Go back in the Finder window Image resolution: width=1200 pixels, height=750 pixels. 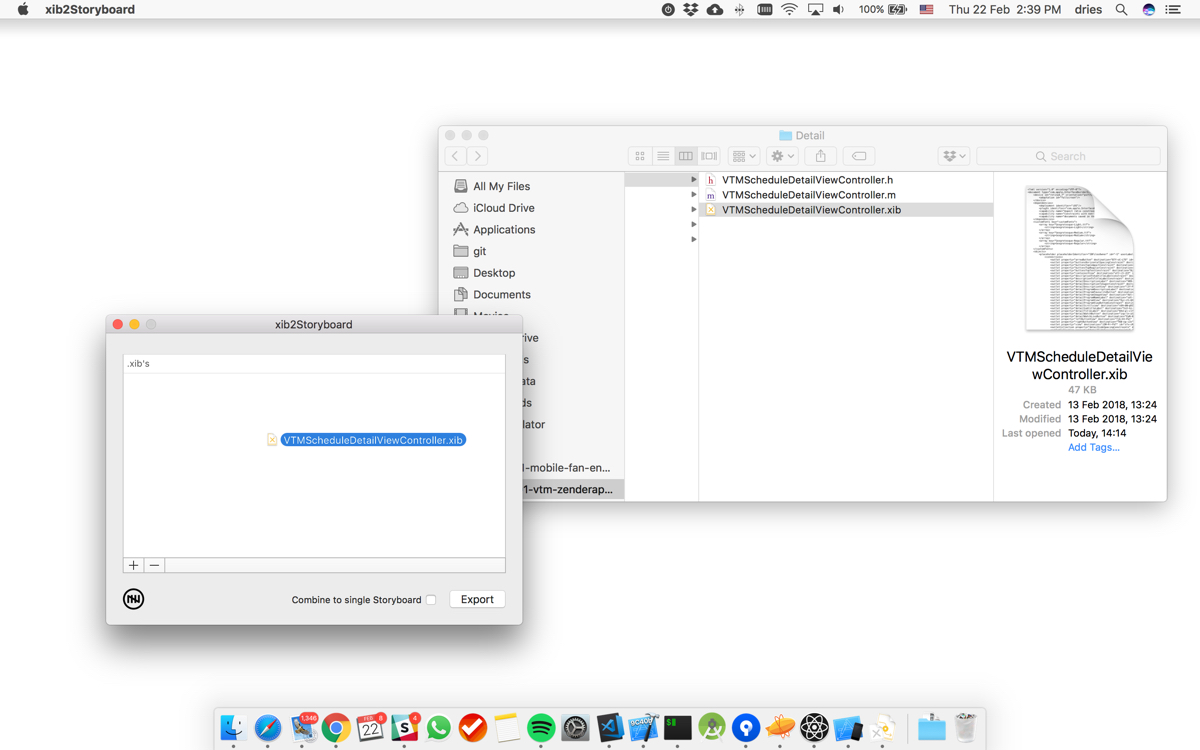pyautogui.click(x=455, y=156)
